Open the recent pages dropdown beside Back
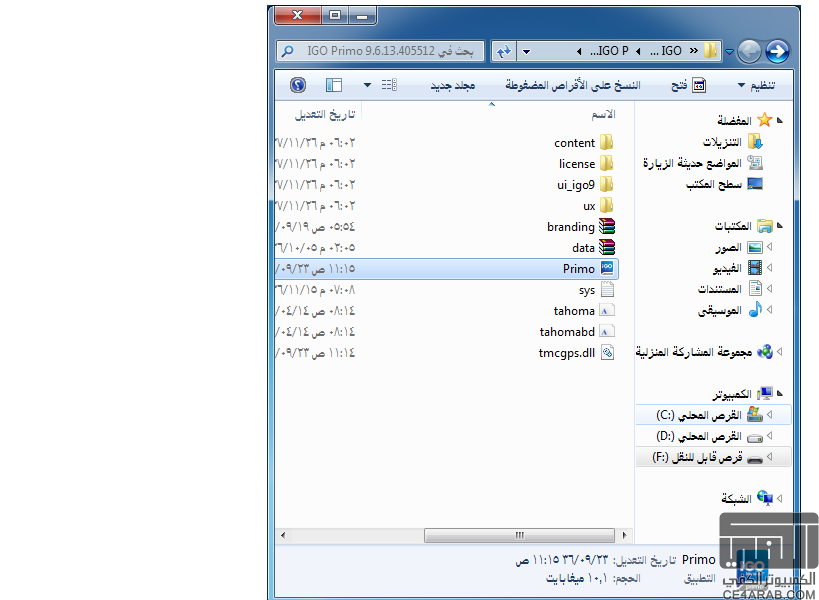This screenshot has width=819, height=600. 730,51
